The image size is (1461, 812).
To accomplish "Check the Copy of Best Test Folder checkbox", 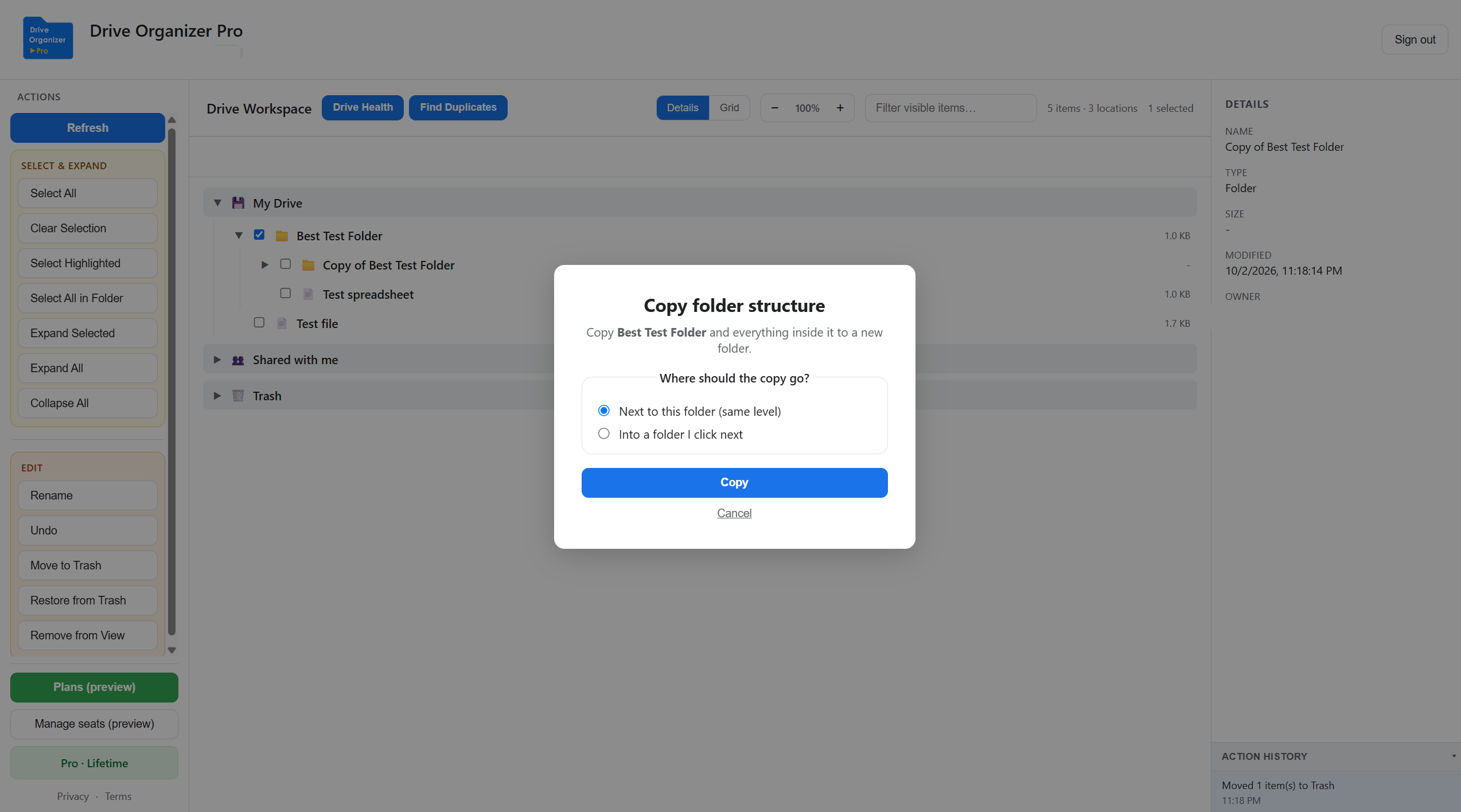I will 285,264.
